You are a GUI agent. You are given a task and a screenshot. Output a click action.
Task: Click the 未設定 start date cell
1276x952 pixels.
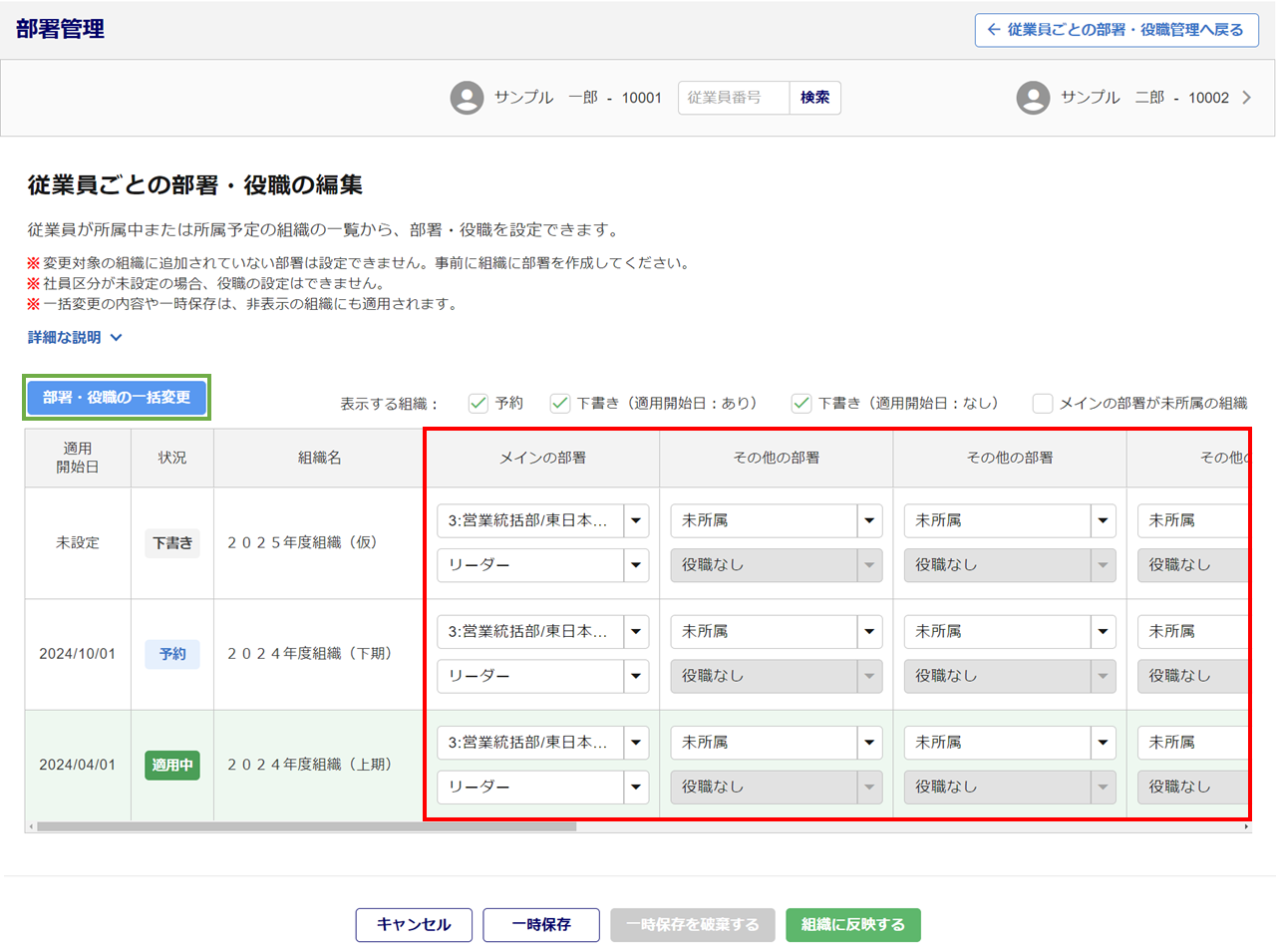pos(78,543)
